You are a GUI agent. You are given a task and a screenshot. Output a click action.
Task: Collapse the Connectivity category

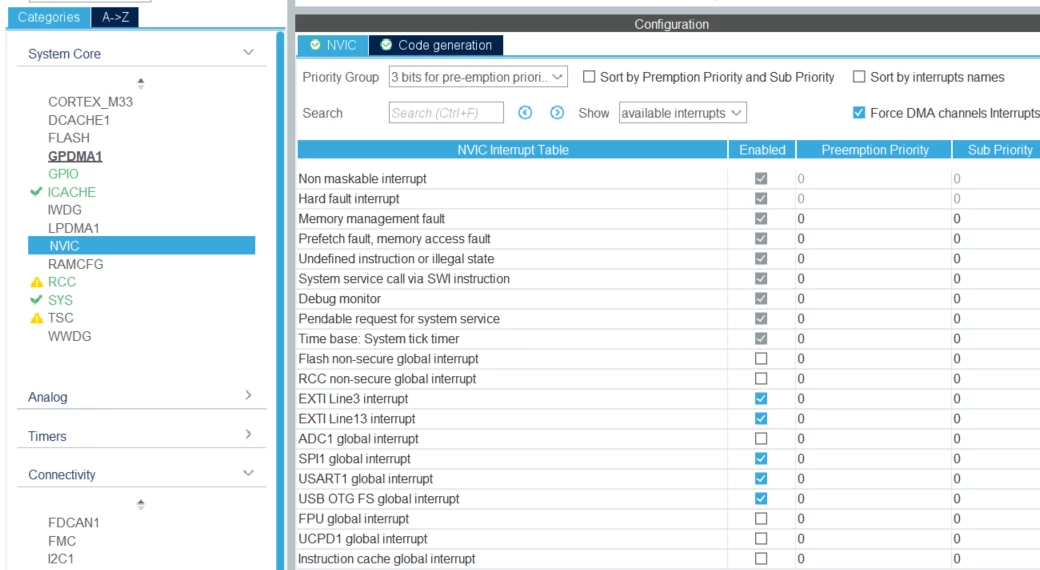[x=248, y=474]
